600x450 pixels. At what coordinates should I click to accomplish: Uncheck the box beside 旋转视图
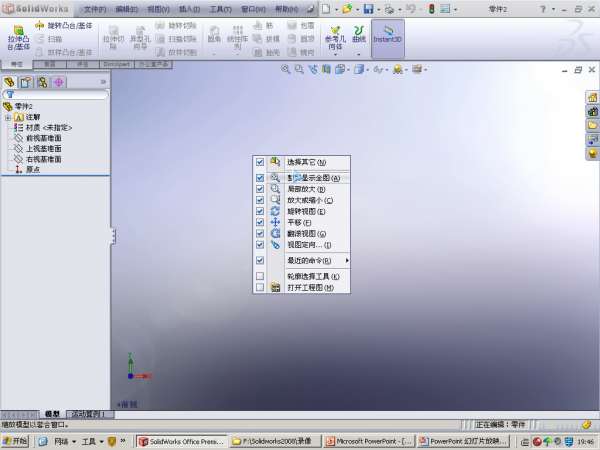coord(260,211)
